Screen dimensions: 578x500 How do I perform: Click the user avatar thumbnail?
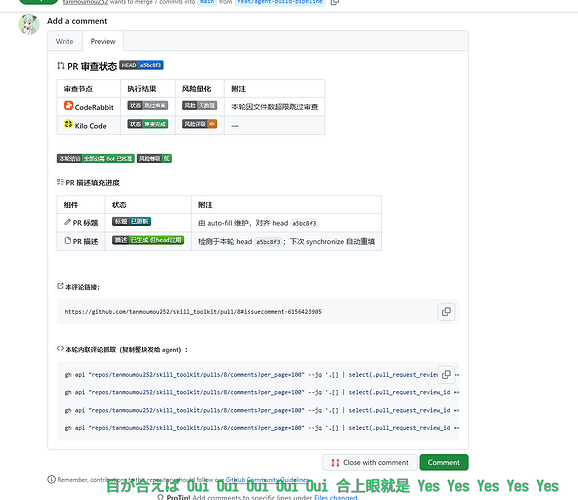coord(29,24)
